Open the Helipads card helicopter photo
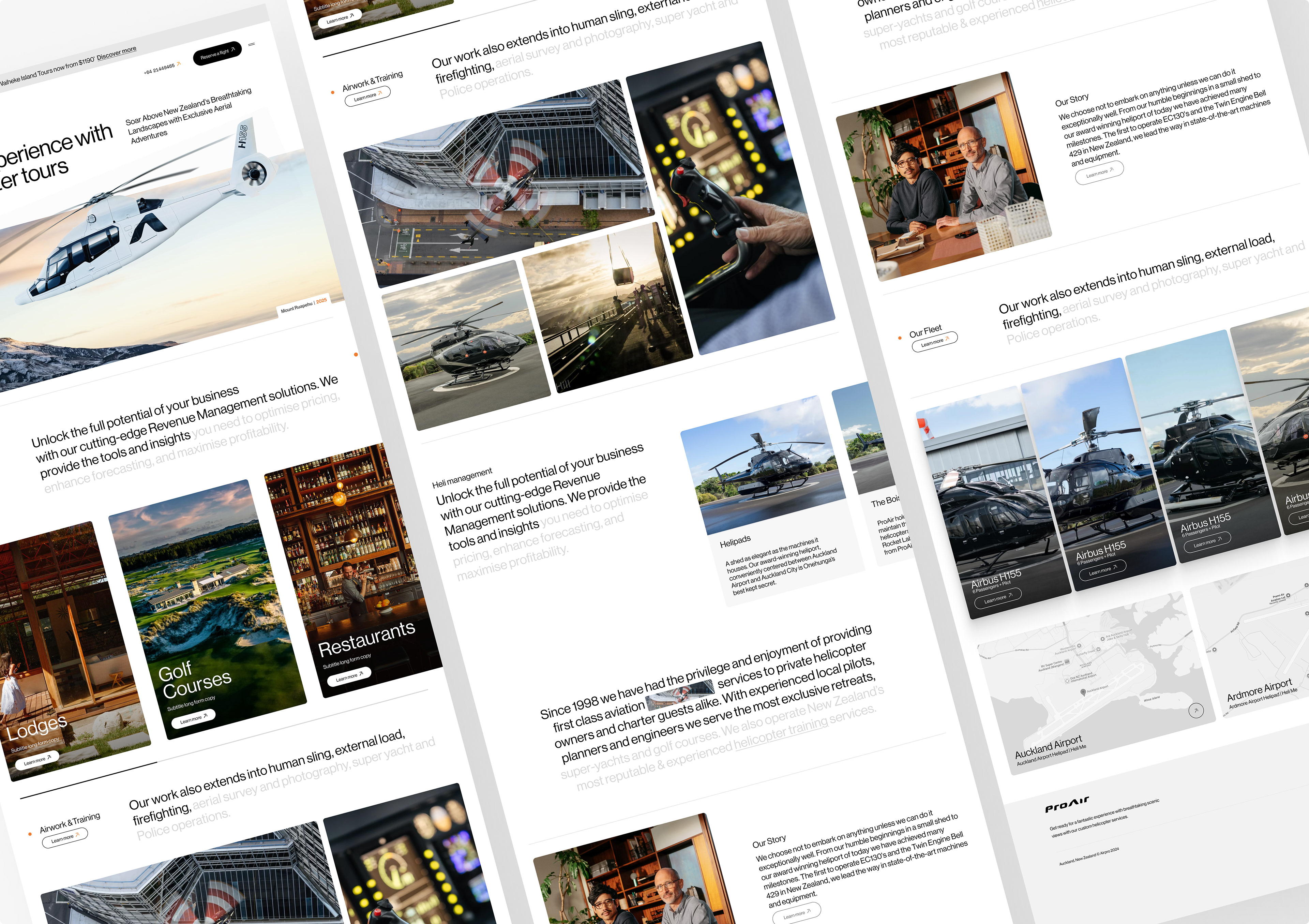 coord(763,465)
